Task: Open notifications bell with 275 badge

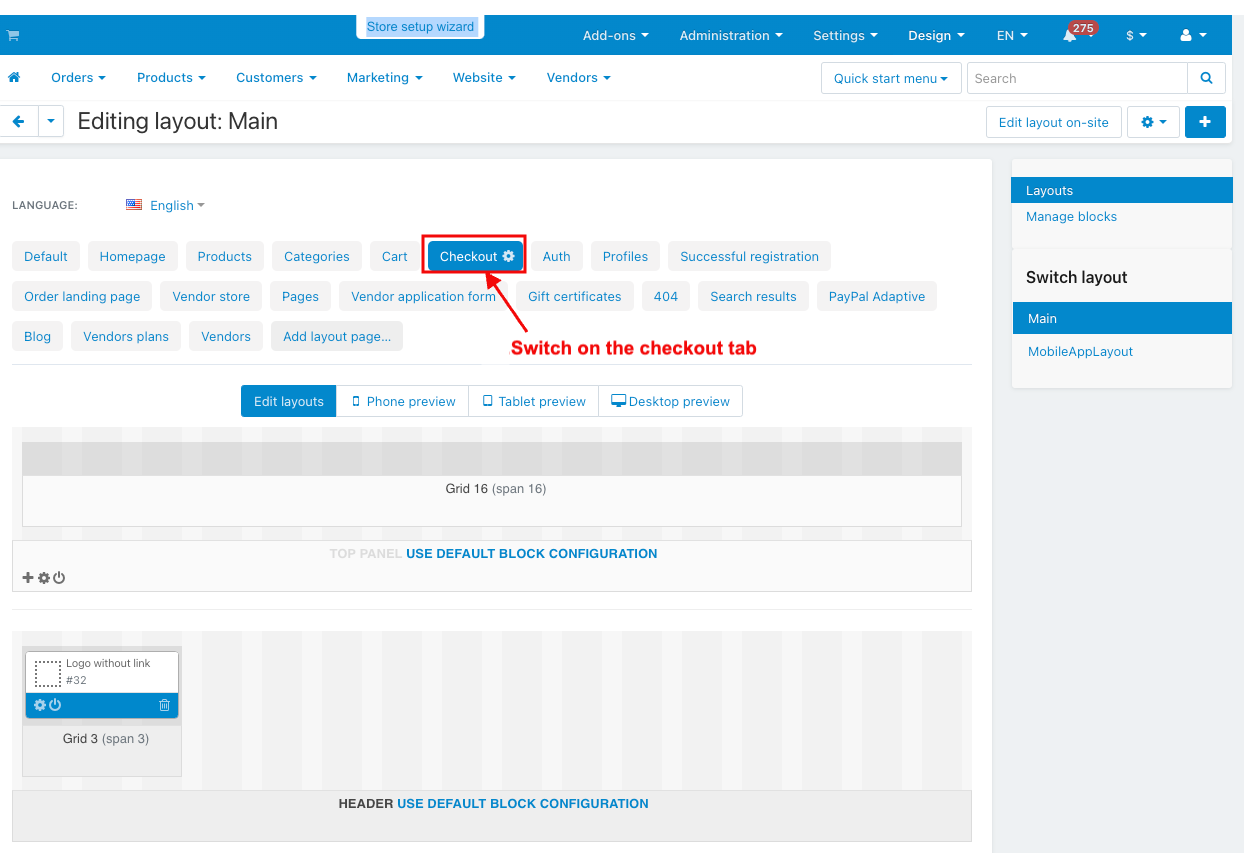Action: 1070,35
